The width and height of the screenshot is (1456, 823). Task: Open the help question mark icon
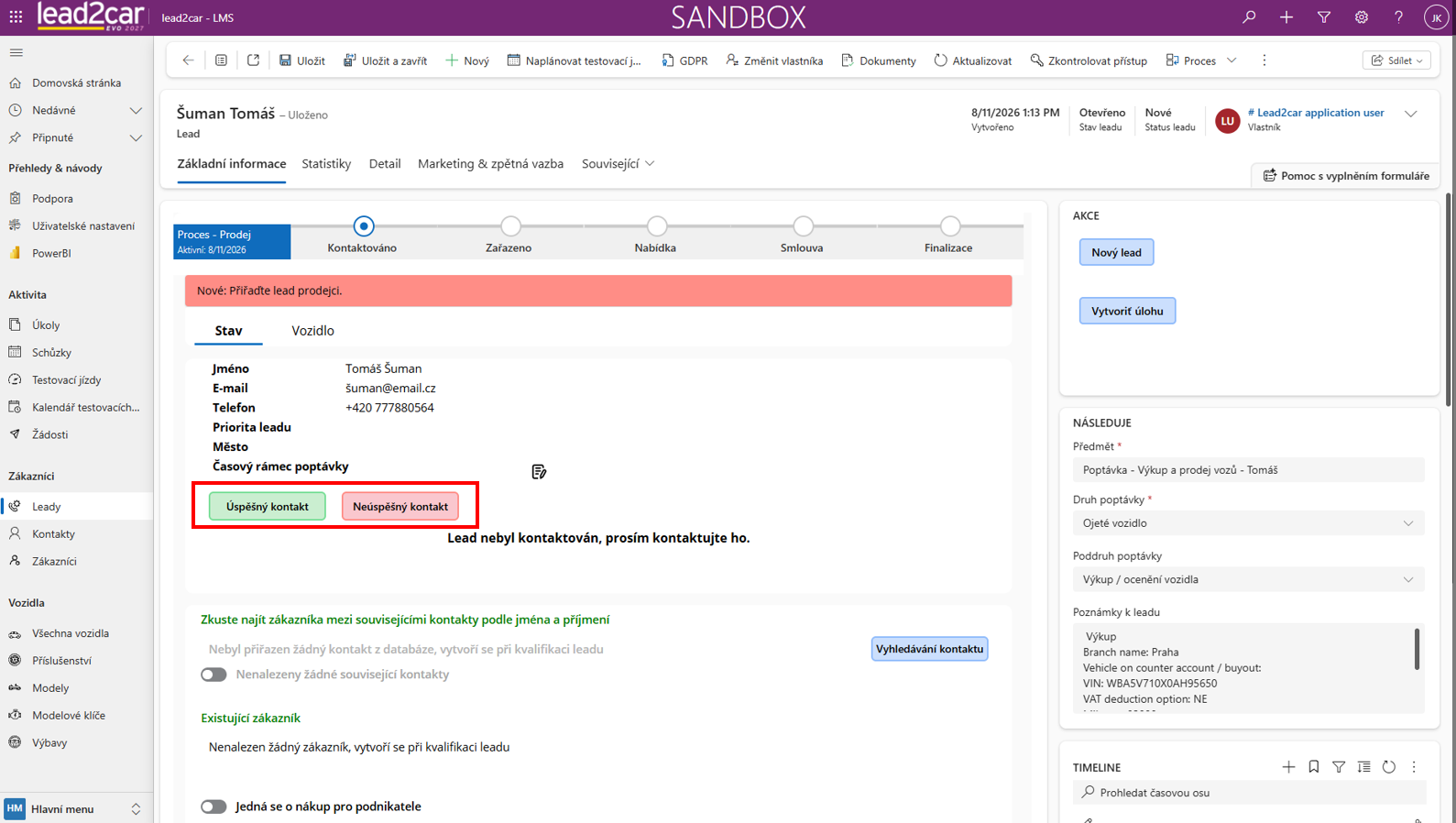click(x=1398, y=17)
